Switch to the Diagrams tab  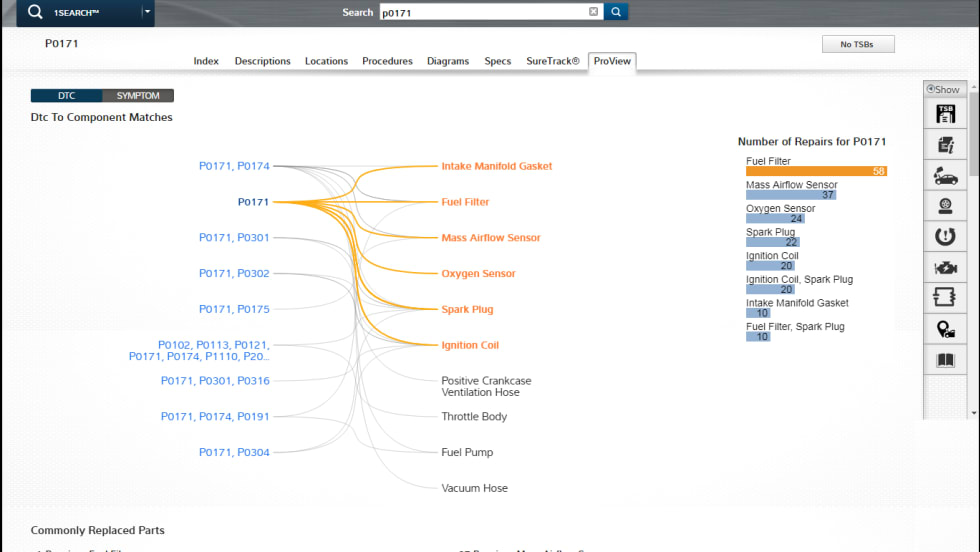tap(448, 61)
